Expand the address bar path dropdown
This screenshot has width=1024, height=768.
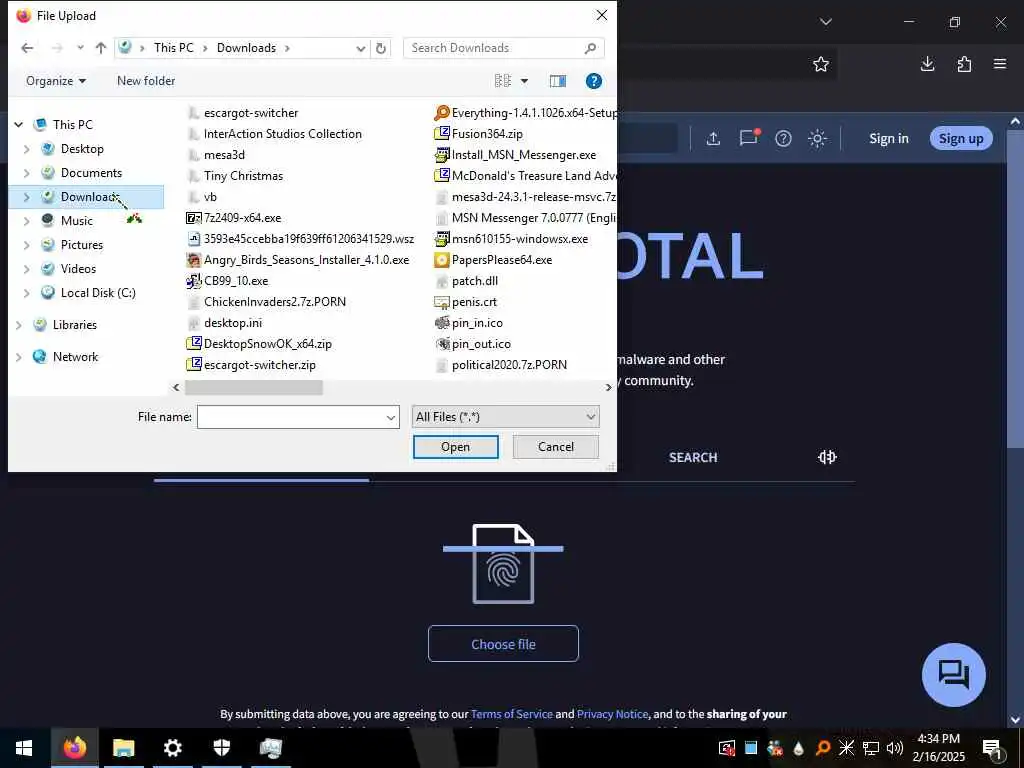pyautogui.click(x=360, y=48)
